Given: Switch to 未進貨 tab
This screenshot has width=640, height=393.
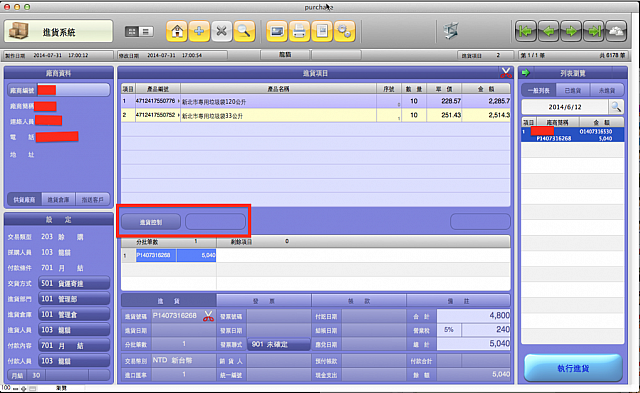Looking at the screenshot, I should point(607,90).
